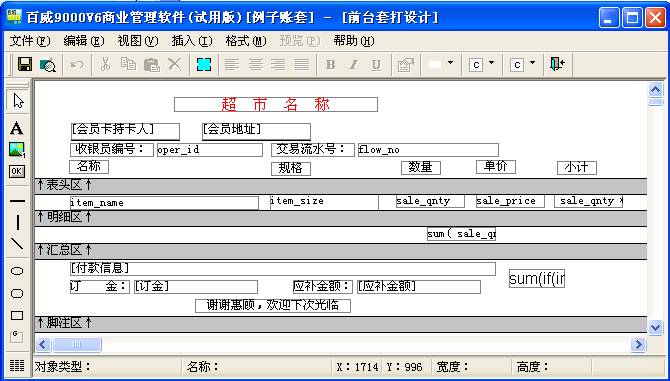Select the [应补金额] value field

pyautogui.click(x=419, y=287)
